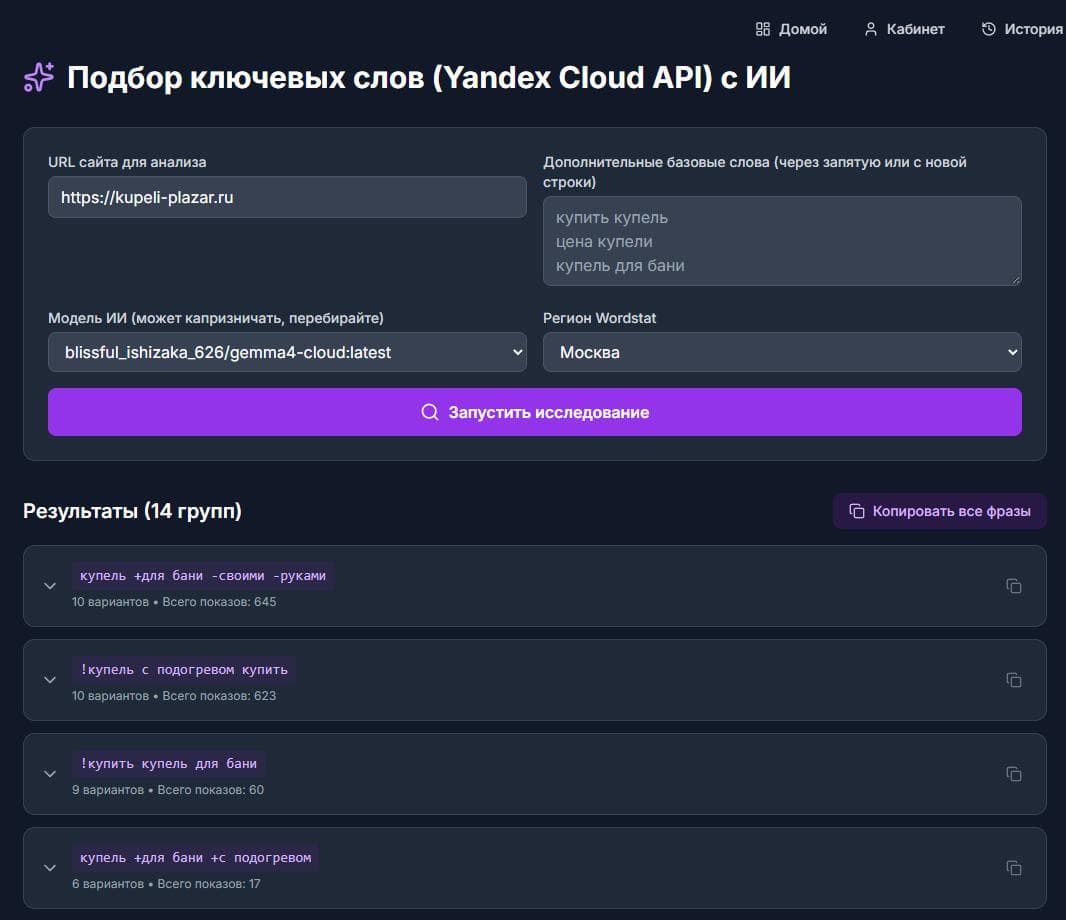Click the page title Подбор ключевых слов
Image resolution: width=1066 pixels, height=920 pixels.
(429, 78)
